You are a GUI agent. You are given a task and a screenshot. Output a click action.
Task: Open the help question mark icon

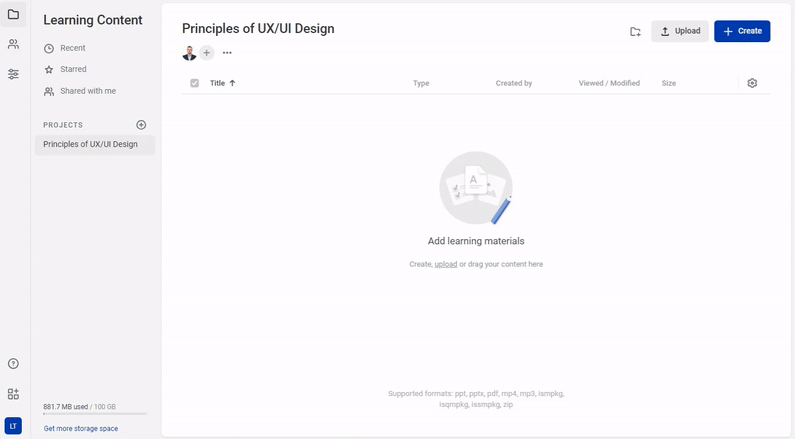(13, 363)
